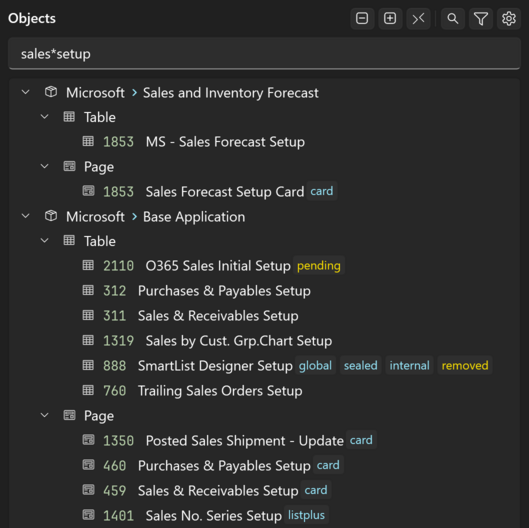Click table icon of Trailing Sales Orders Setup

tap(88, 390)
